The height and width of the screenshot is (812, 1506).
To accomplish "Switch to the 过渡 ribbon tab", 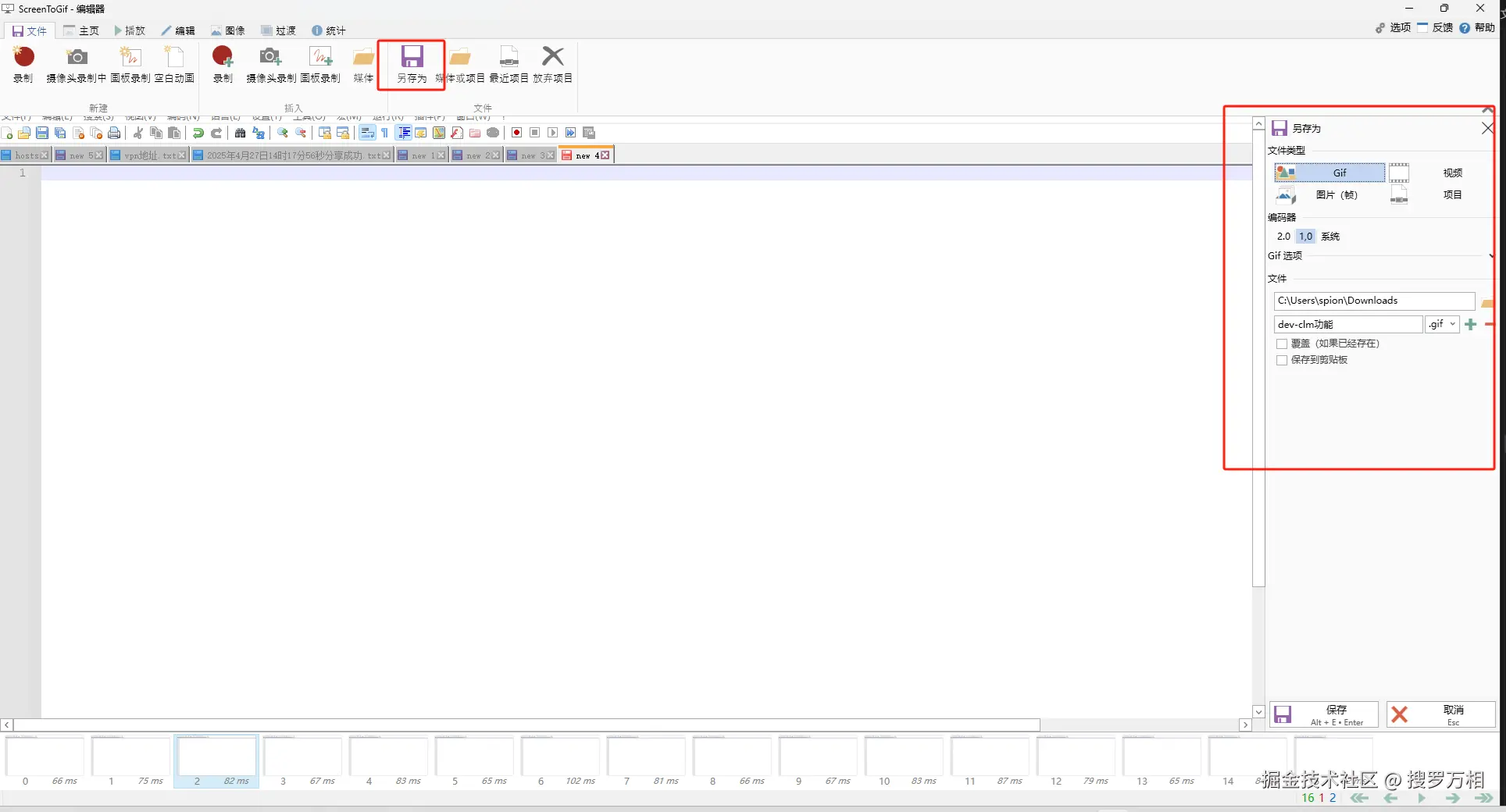I will point(279,31).
